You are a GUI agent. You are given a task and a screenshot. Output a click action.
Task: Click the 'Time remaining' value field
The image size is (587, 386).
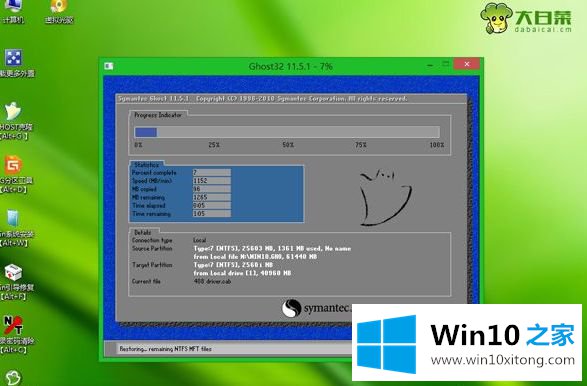coord(212,214)
